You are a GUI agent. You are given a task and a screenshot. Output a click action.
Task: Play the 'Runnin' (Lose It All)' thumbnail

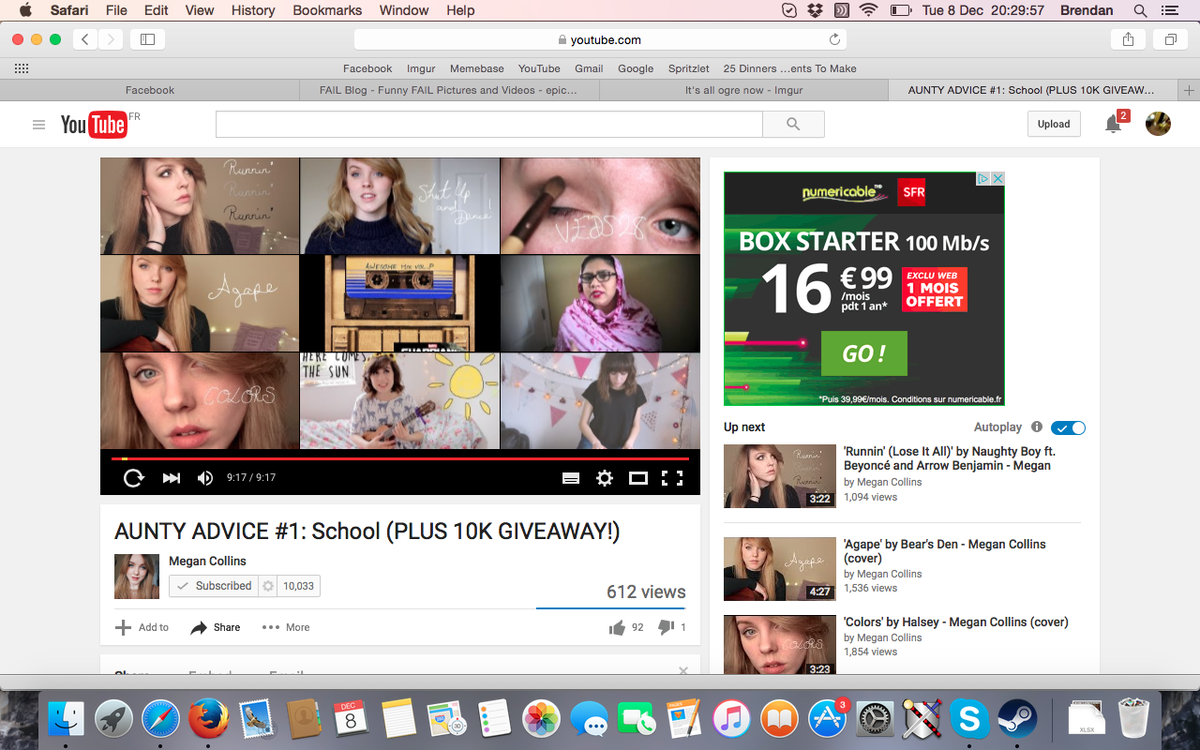click(x=779, y=476)
